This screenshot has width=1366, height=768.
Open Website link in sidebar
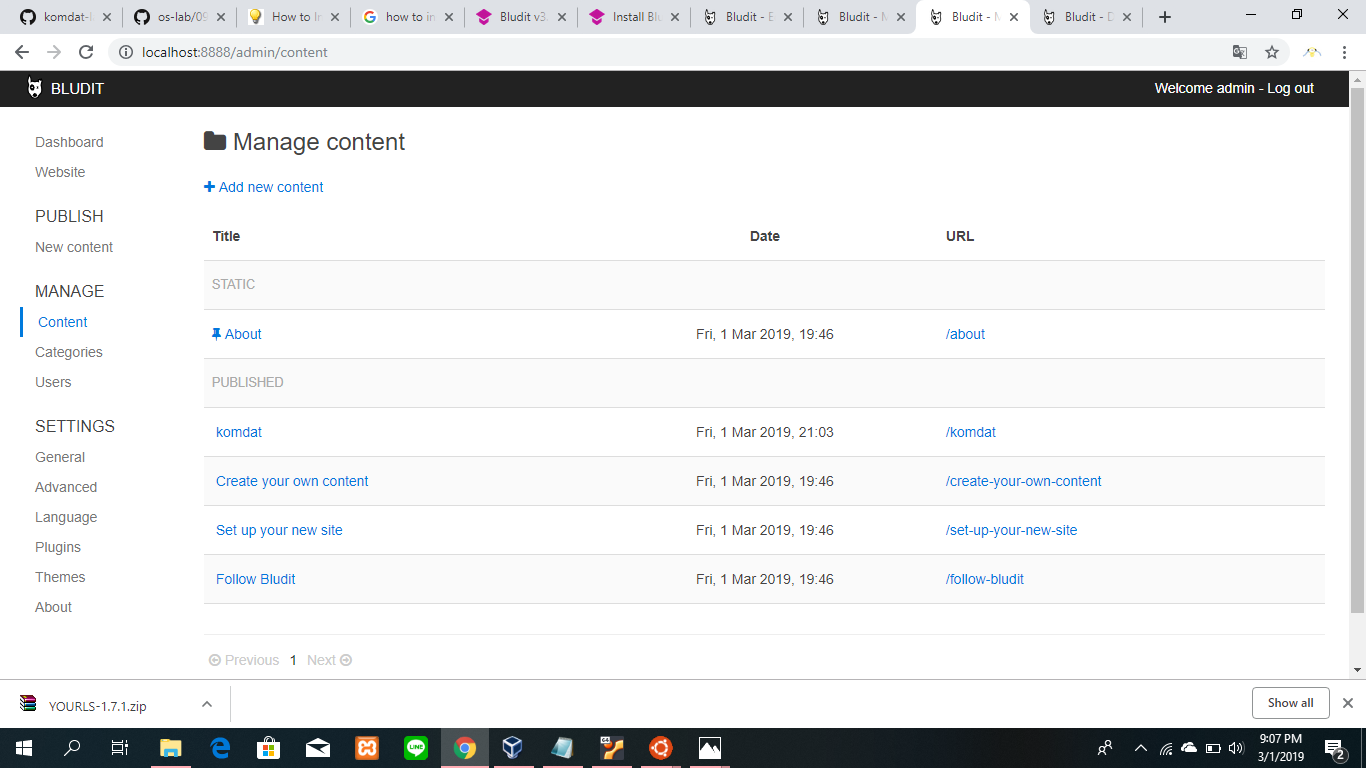click(x=60, y=172)
